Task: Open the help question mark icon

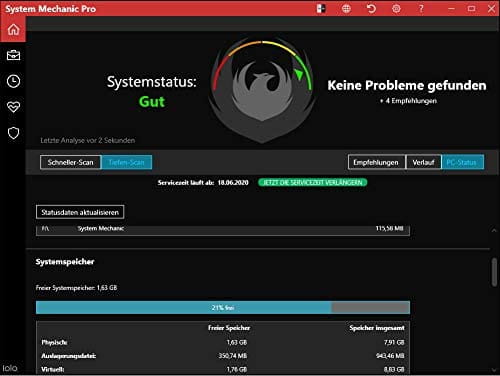Action: [421, 9]
